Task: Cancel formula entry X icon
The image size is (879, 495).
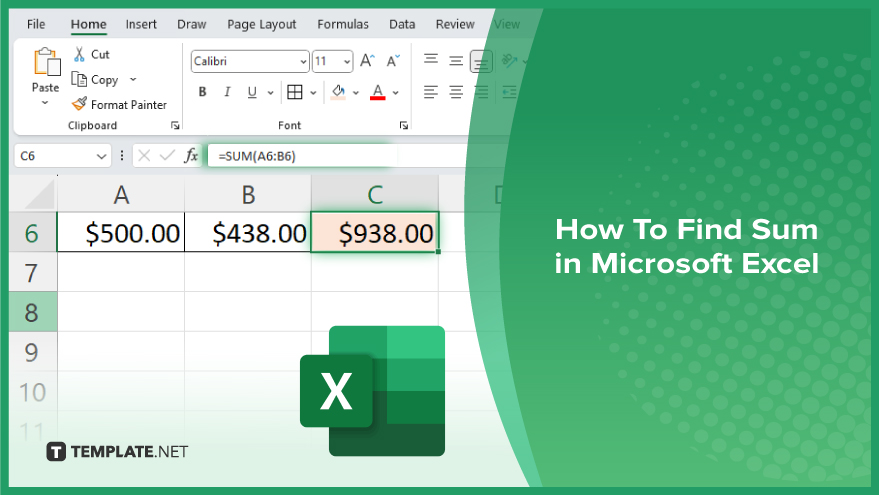Action: pyautogui.click(x=144, y=156)
